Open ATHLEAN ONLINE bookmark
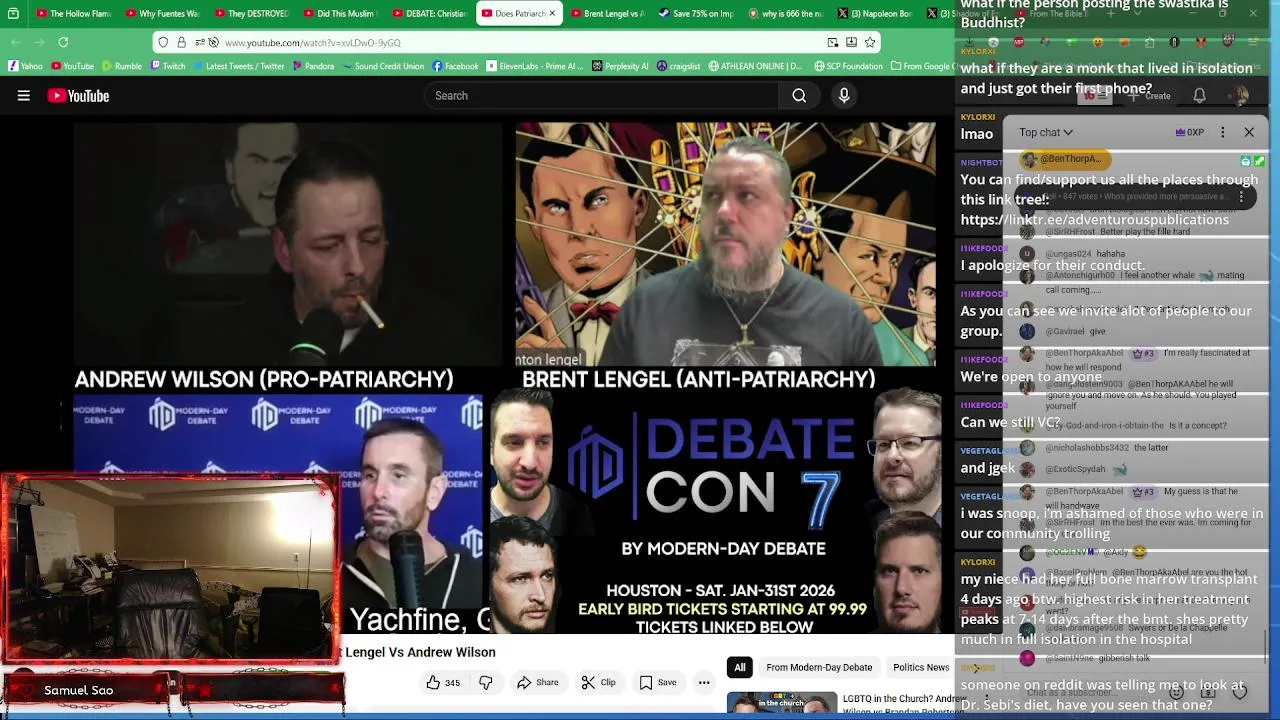1280x720 pixels. [755, 66]
